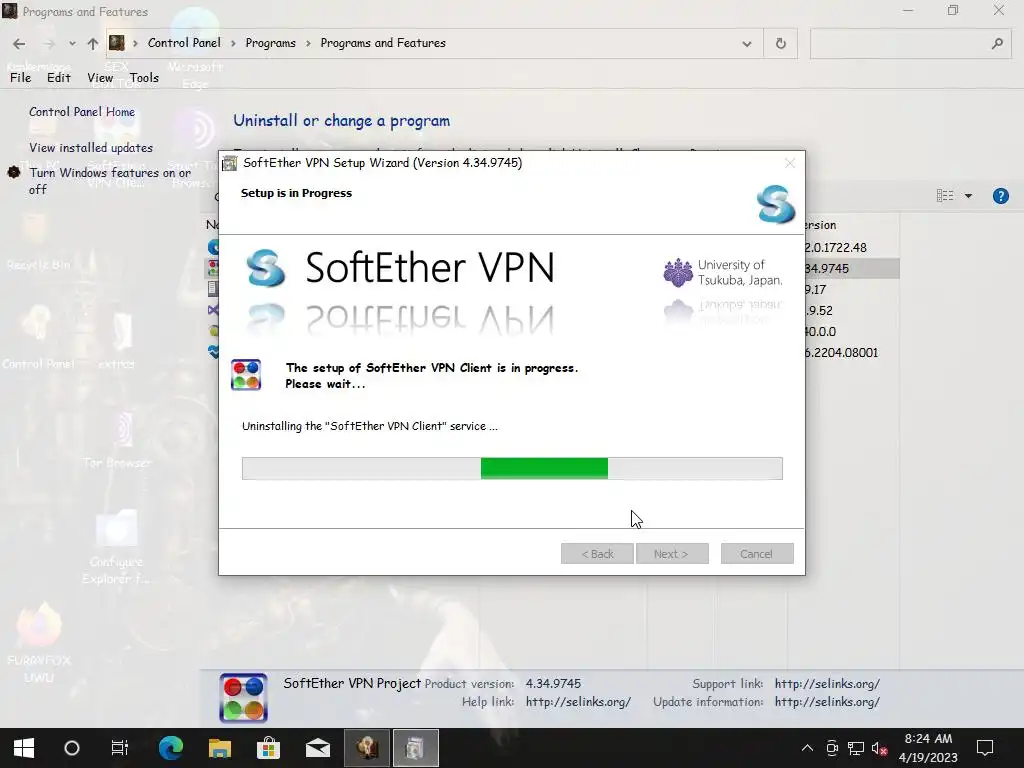The height and width of the screenshot is (768, 1024).
Task: Click the setup wizard title bar icon
Action: click(x=229, y=163)
